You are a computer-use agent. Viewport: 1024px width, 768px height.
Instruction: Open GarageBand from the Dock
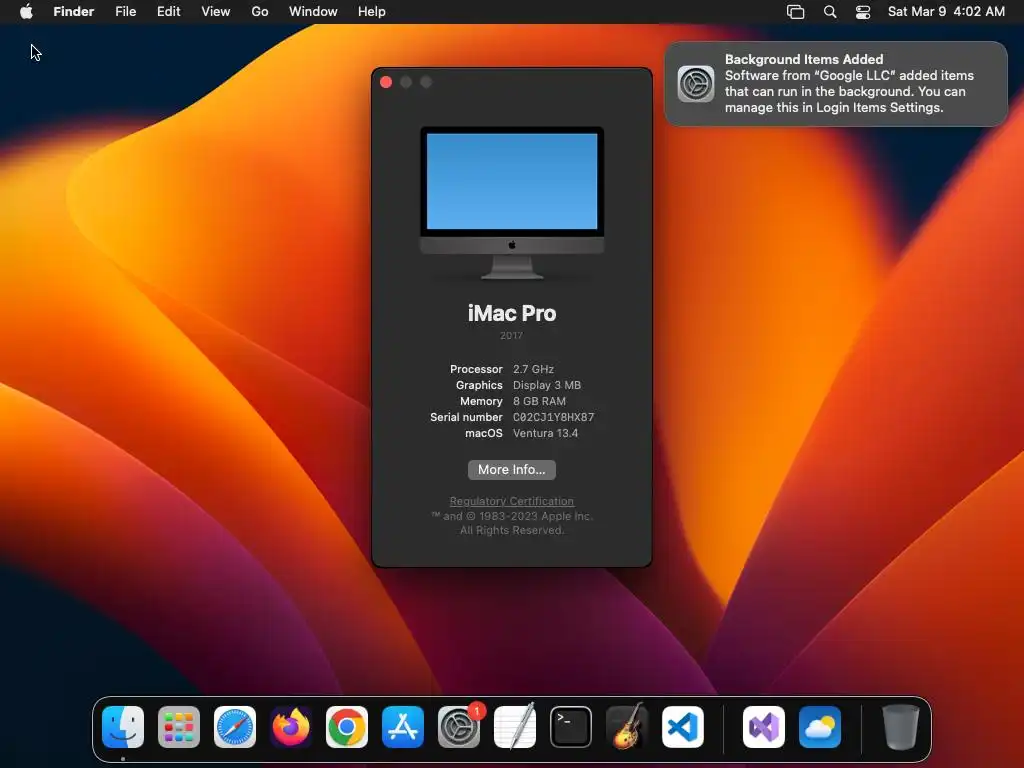[627, 727]
